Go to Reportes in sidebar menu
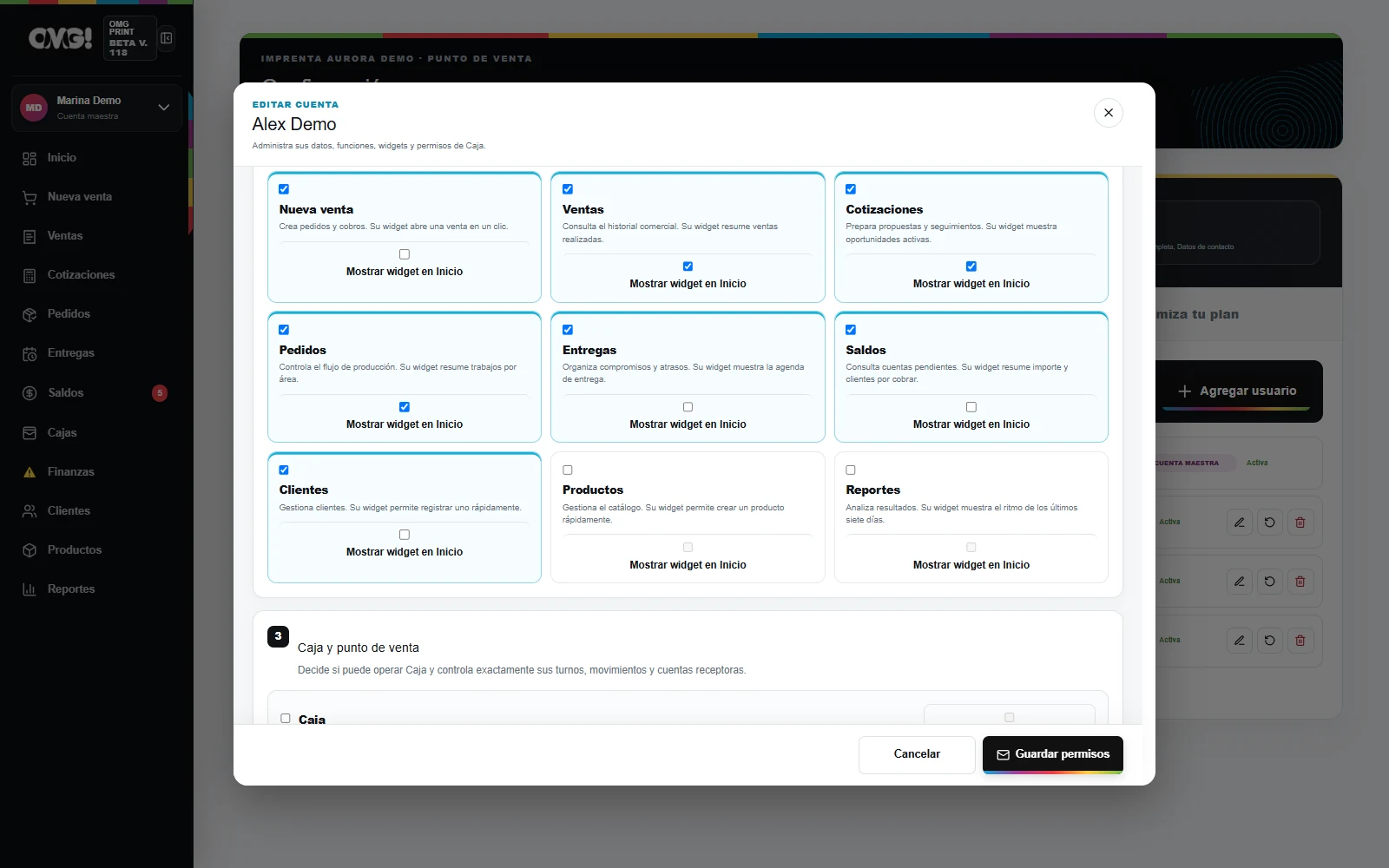Viewport: 1389px width, 868px height. (71, 589)
